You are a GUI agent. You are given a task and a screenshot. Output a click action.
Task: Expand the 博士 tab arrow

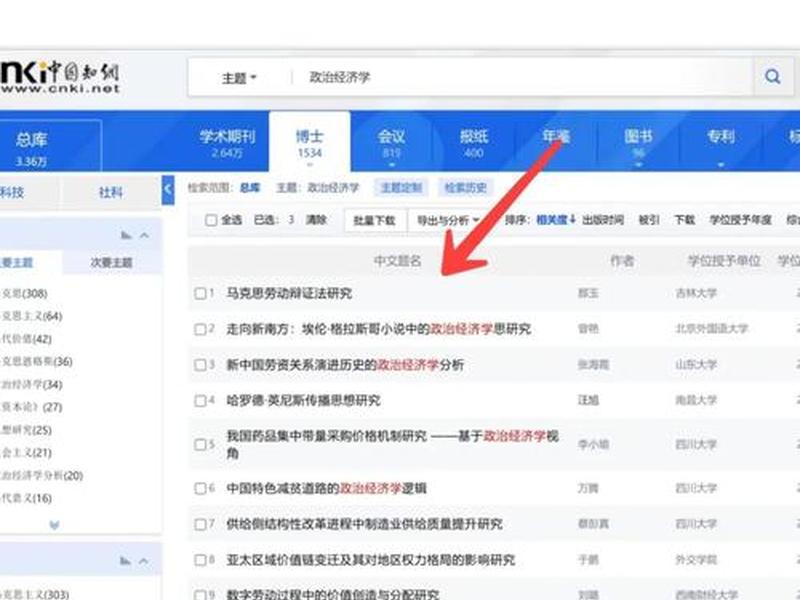310,165
